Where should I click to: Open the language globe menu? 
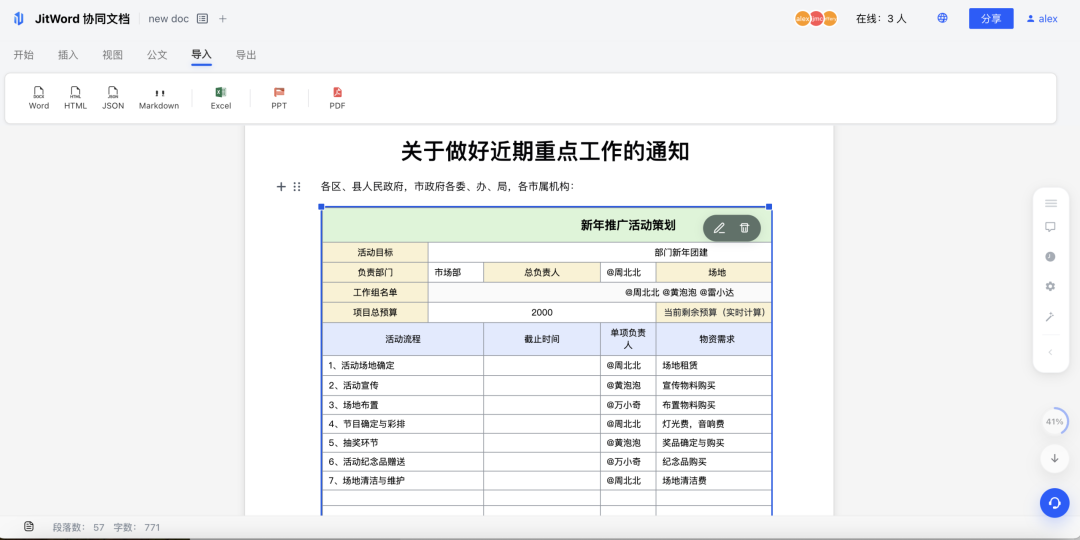pyautogui.click(x=942, y=18)
